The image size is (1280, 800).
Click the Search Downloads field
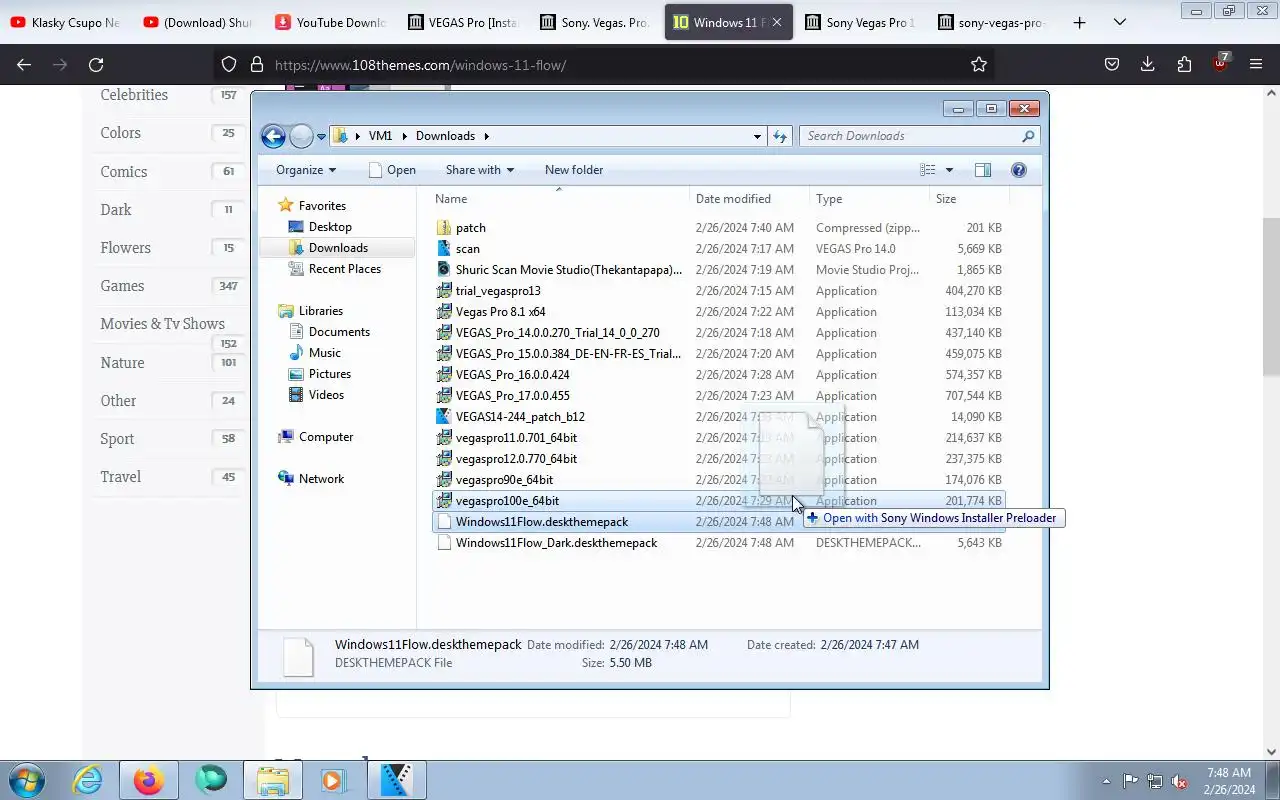919,136
